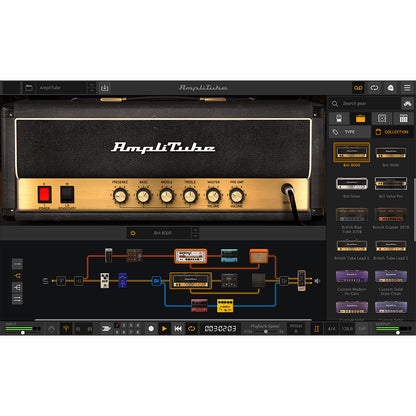
Task: Click the button beside gear search field
Action: (407, 104)
